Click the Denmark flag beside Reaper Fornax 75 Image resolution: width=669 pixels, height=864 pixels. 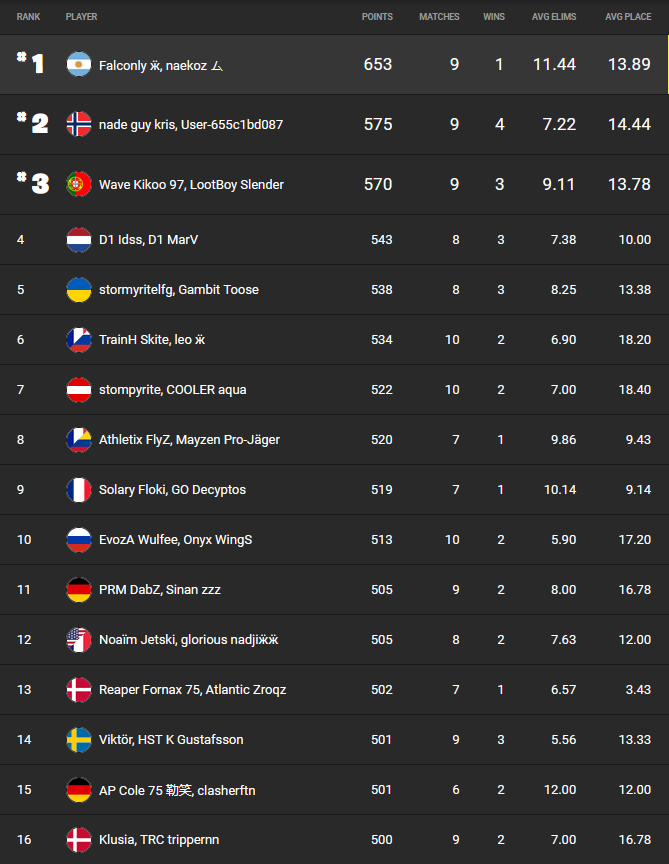click(78, 689)
